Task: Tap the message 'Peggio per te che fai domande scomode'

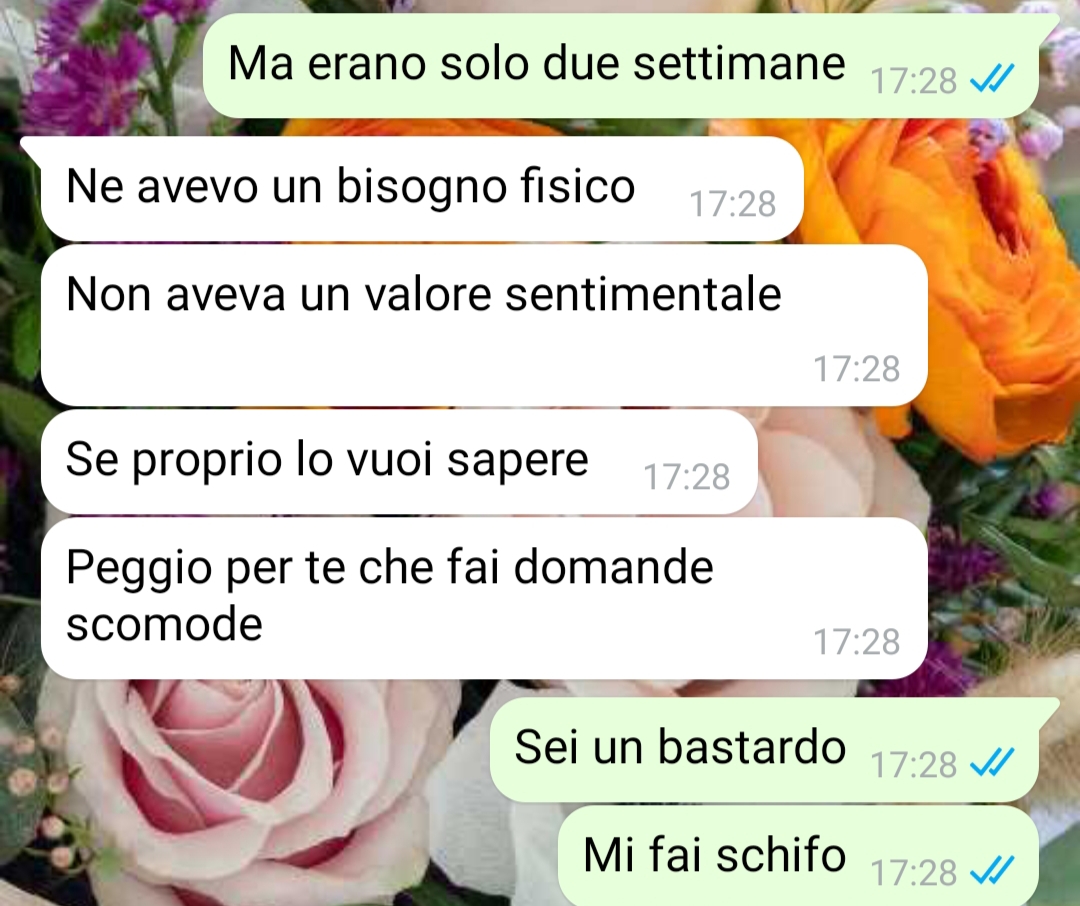Action: click(484, 598)
